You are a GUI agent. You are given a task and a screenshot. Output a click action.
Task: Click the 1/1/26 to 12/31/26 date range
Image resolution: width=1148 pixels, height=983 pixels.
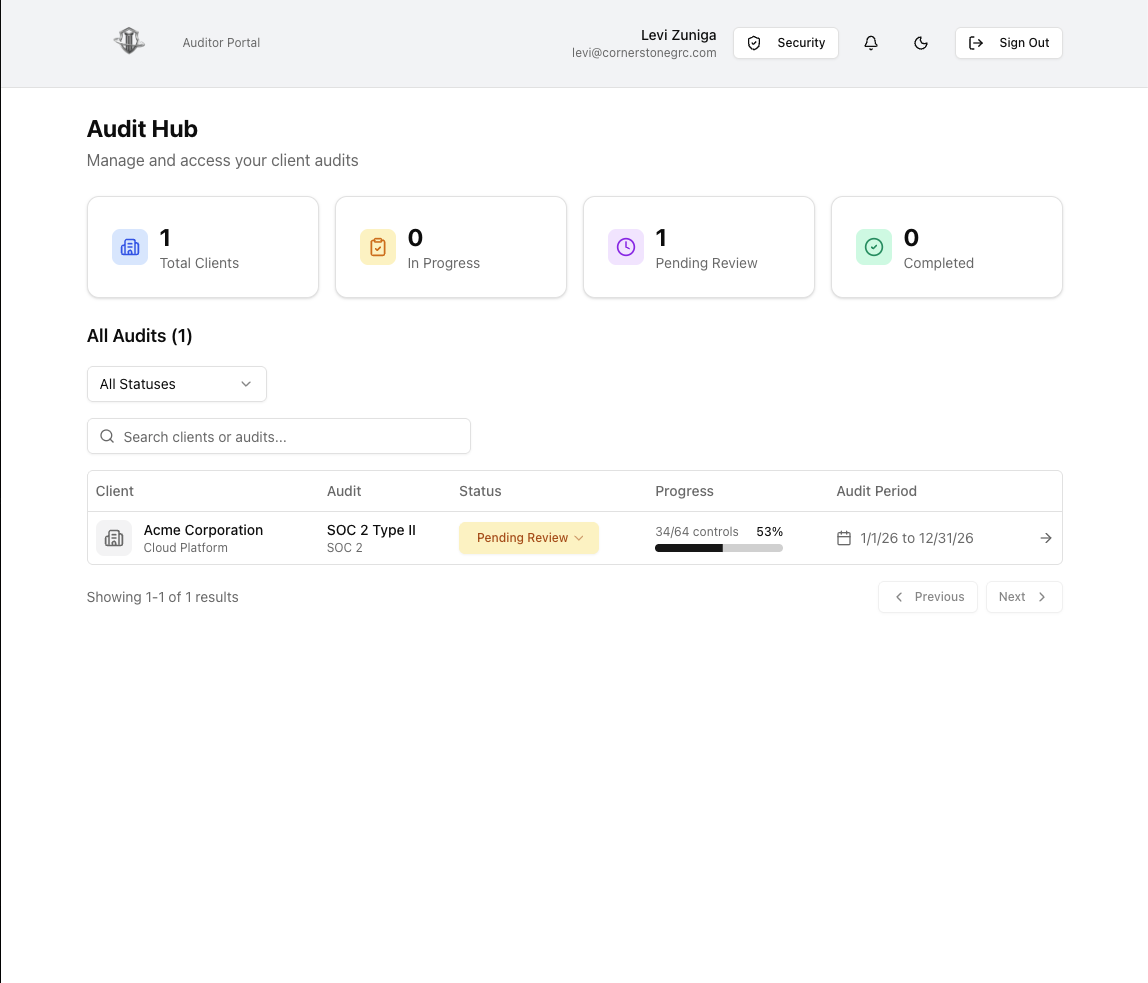(x=917, y=538)
